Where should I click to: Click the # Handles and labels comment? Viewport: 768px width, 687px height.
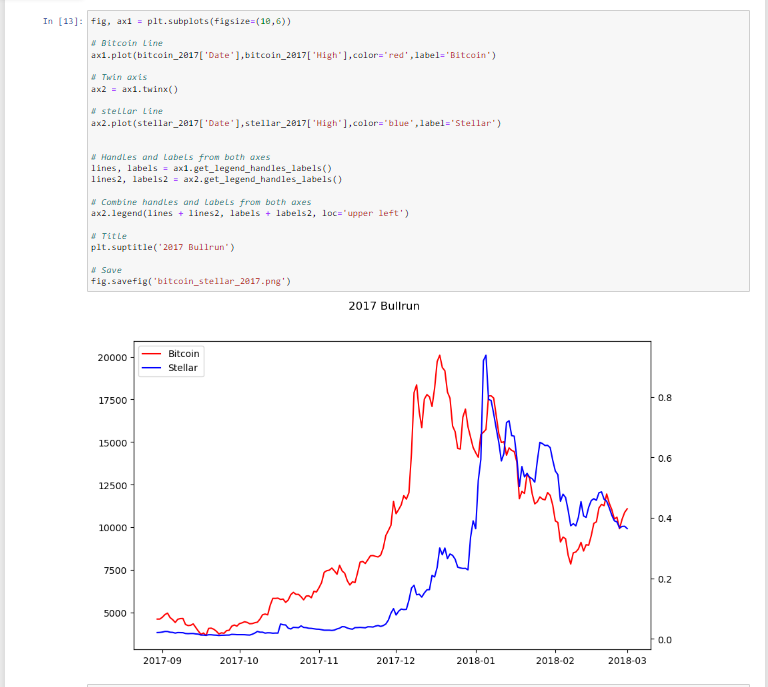click(181, 157)
